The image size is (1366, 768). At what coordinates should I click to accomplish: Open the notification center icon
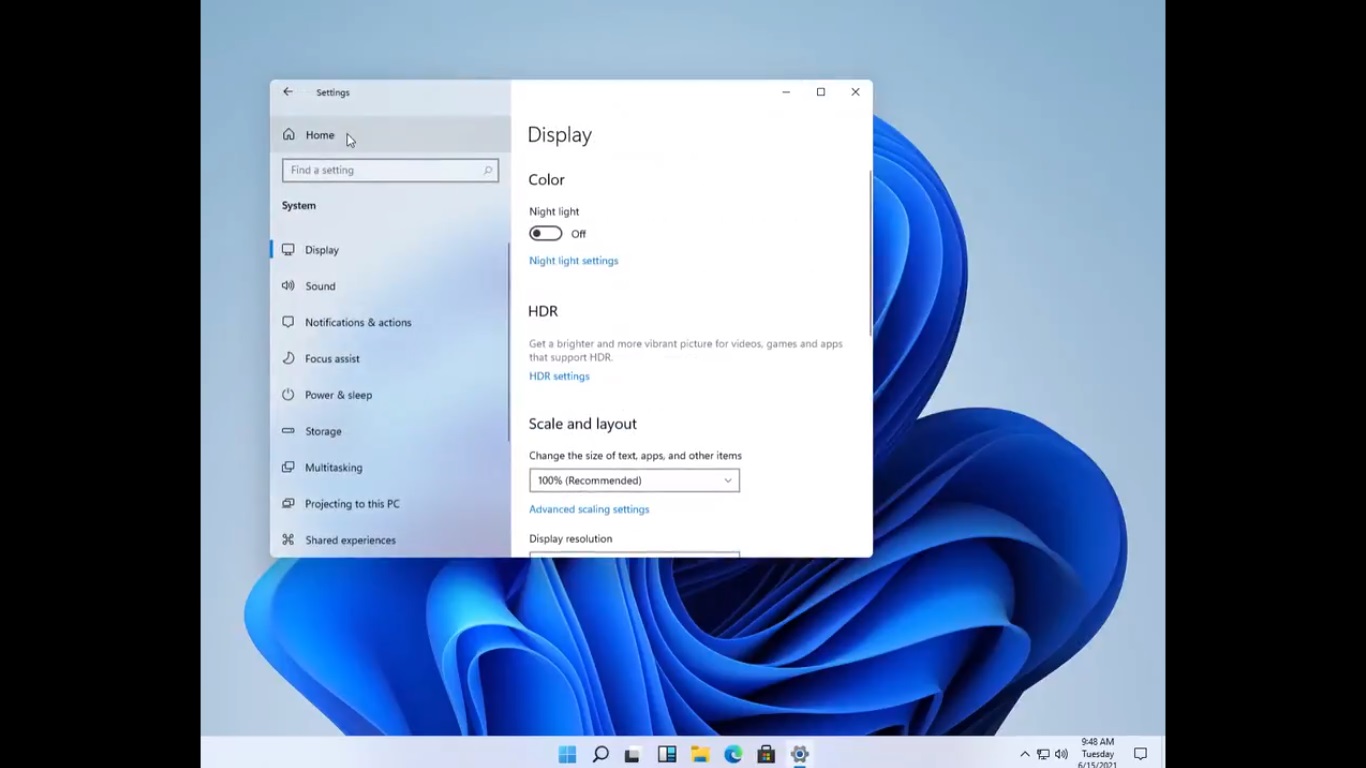(1140, 754)
